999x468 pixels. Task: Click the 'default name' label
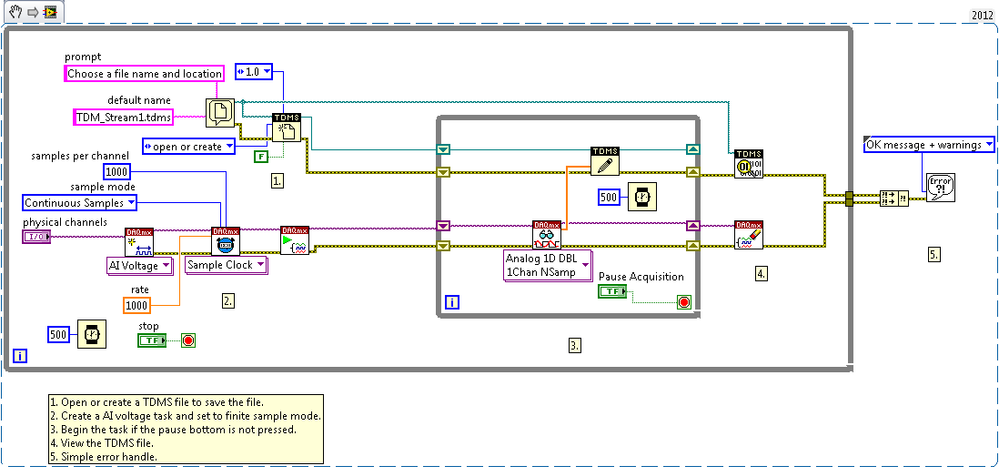(x=139, y=100)
